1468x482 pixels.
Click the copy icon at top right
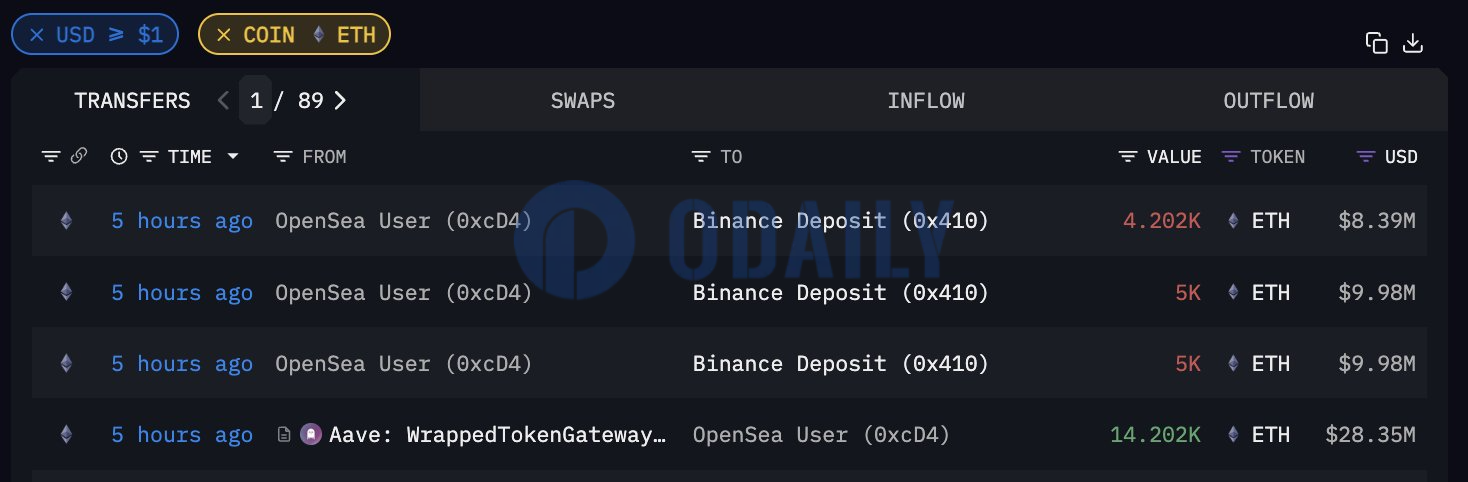[1377, 43]
